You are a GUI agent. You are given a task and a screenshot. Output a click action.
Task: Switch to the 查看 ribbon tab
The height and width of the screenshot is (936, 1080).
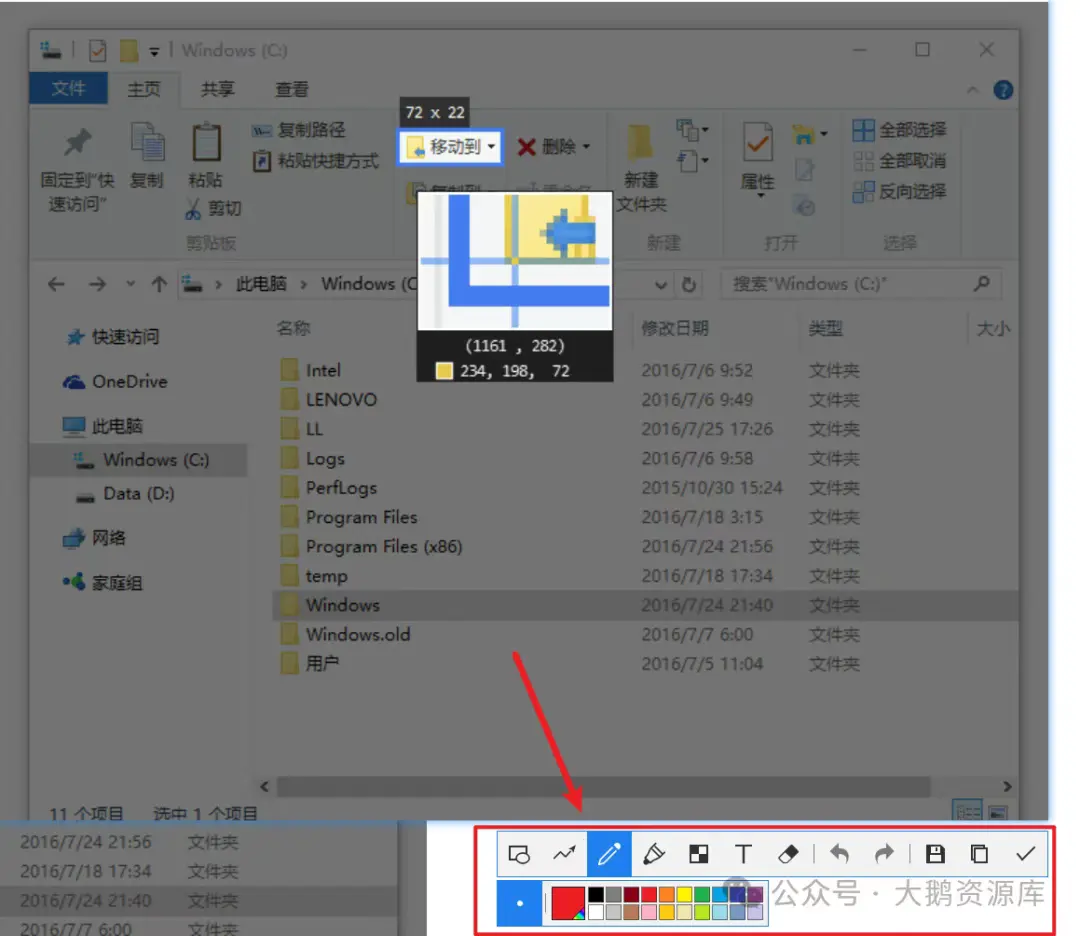[292, 89]
